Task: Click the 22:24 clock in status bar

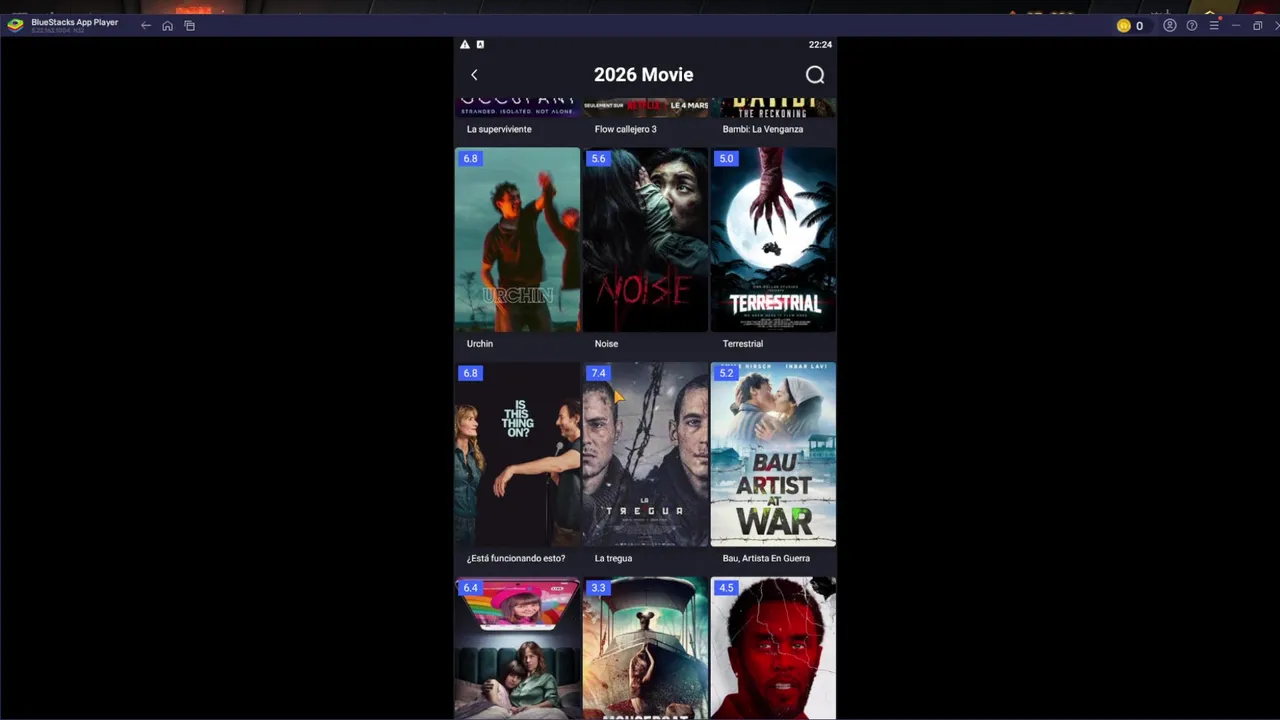Action: (x=820, y=44)
